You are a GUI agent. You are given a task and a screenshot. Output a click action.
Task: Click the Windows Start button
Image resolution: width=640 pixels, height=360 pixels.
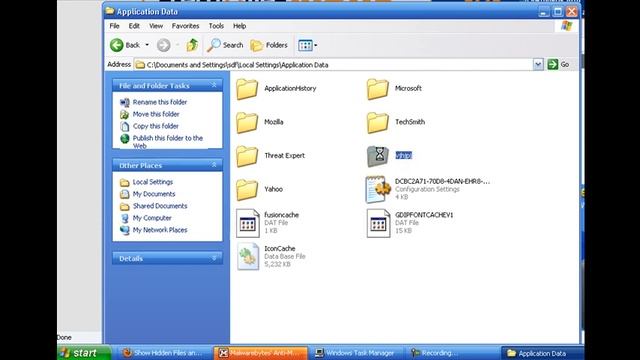coord(84,353)
